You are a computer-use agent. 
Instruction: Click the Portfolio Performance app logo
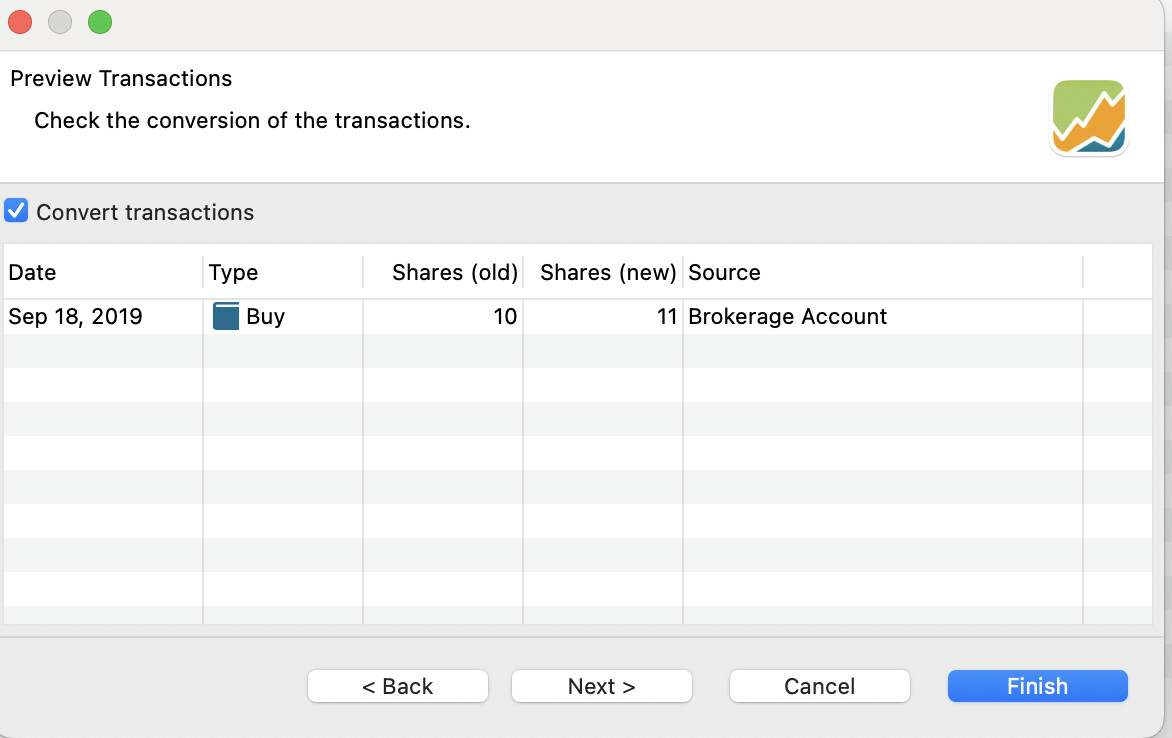pyautogui.click(x=1088, y=118)
